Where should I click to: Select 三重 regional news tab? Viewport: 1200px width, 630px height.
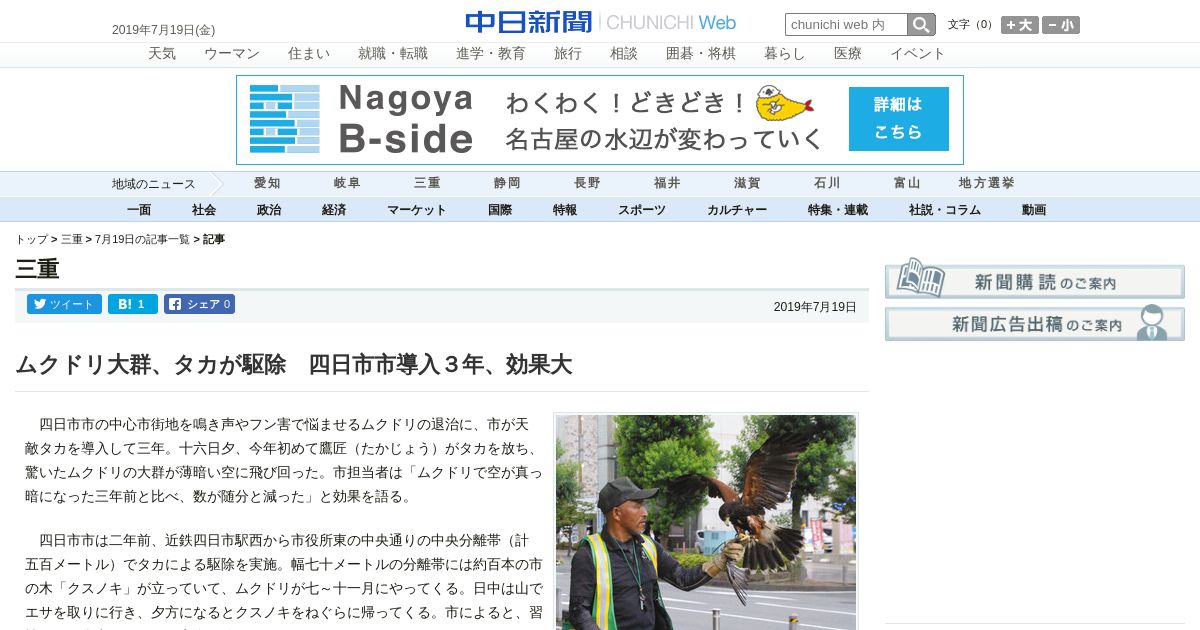427,183
